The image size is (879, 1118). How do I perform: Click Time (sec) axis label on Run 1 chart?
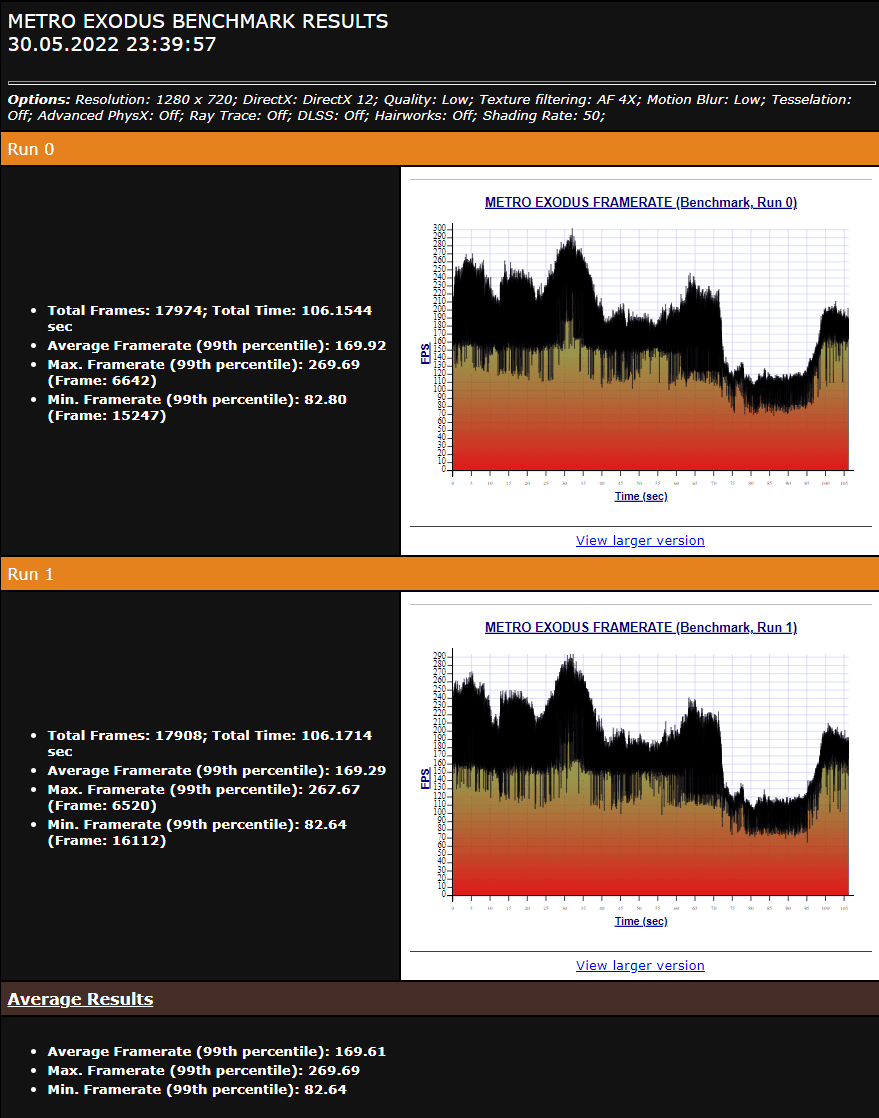click(x=641, y=921)
